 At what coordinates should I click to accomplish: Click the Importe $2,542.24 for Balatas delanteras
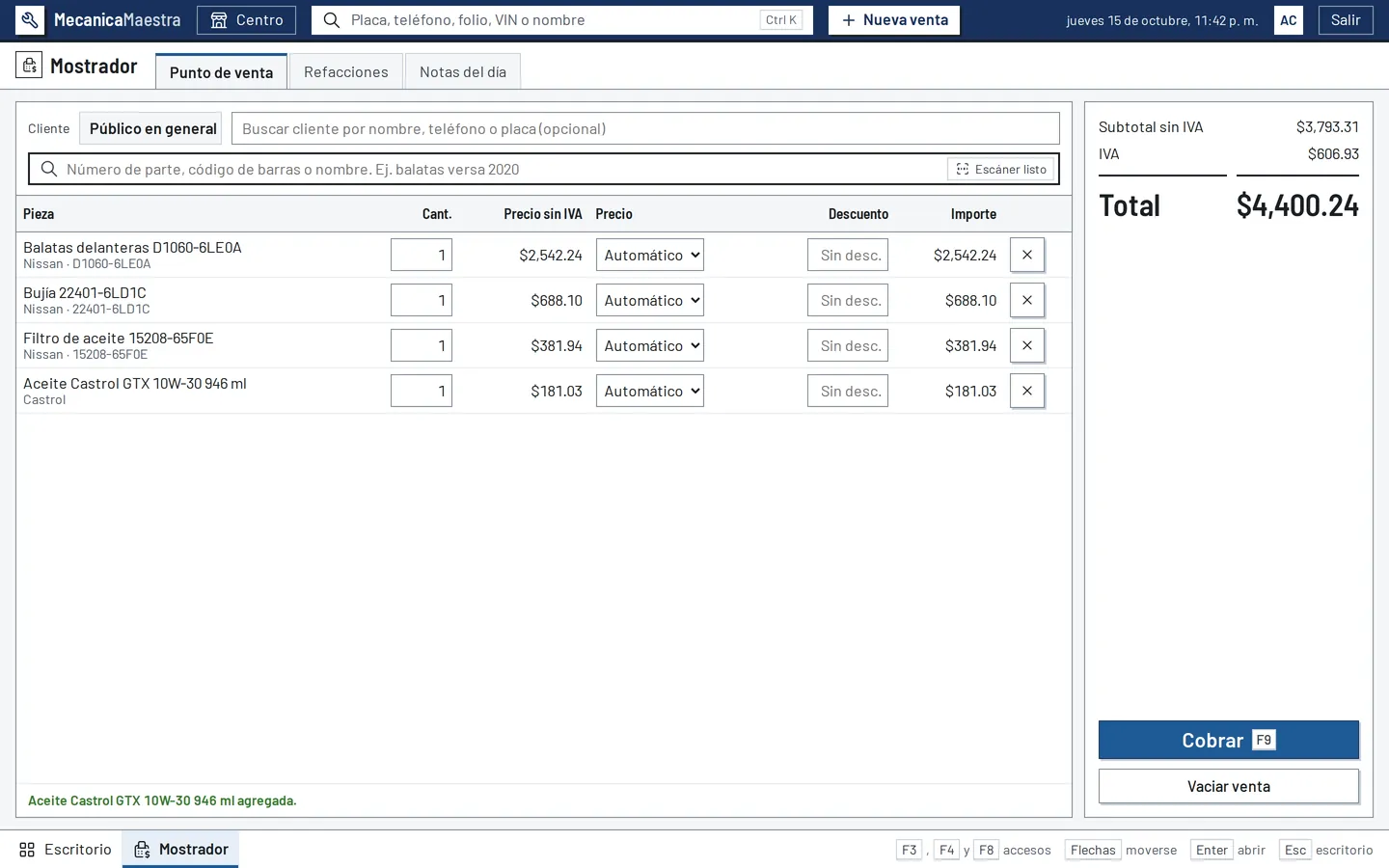(x=965, y=255)
